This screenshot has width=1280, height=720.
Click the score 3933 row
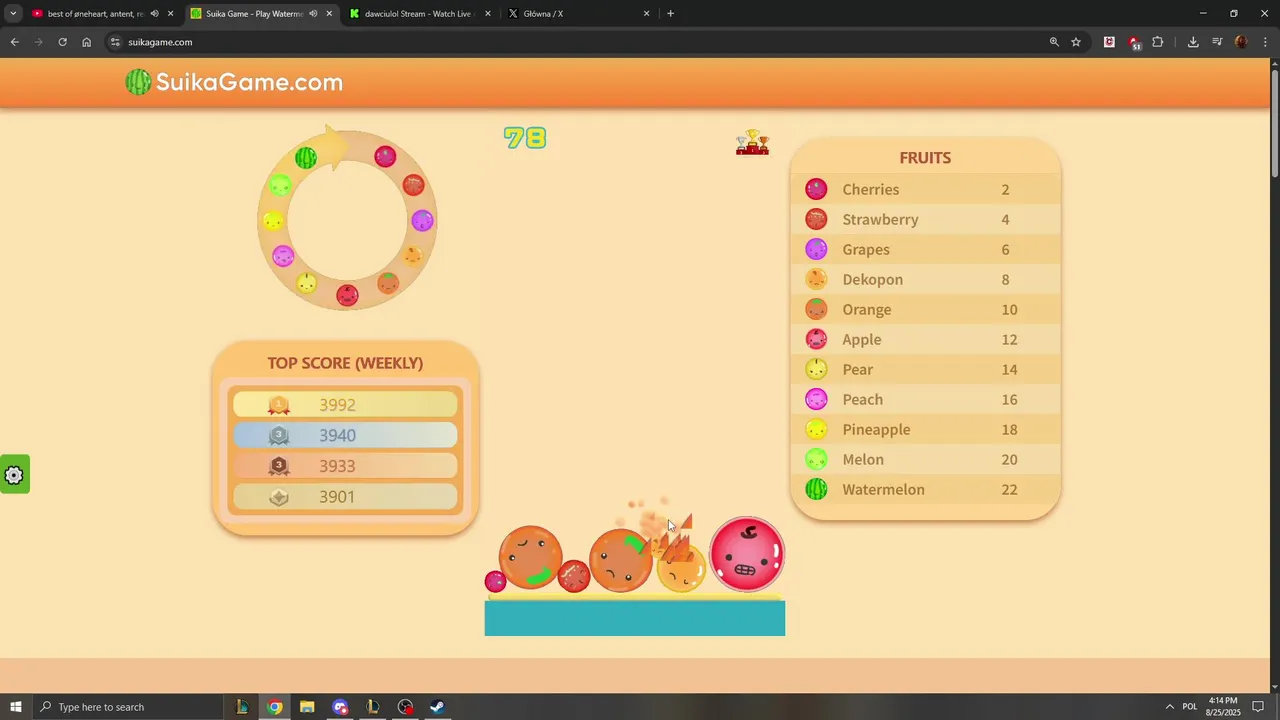(345, 466)
